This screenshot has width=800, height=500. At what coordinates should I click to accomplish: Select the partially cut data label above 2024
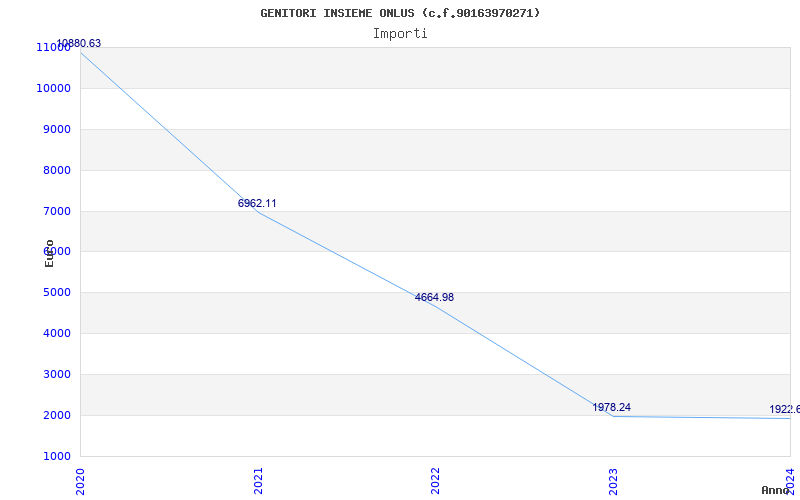point(785,409)
